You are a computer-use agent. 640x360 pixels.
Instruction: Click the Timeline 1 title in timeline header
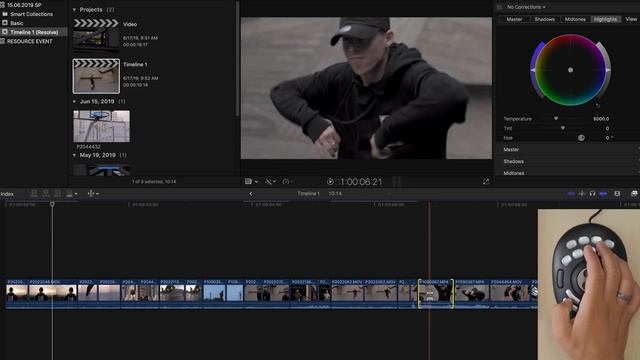(x=308, y=193)
